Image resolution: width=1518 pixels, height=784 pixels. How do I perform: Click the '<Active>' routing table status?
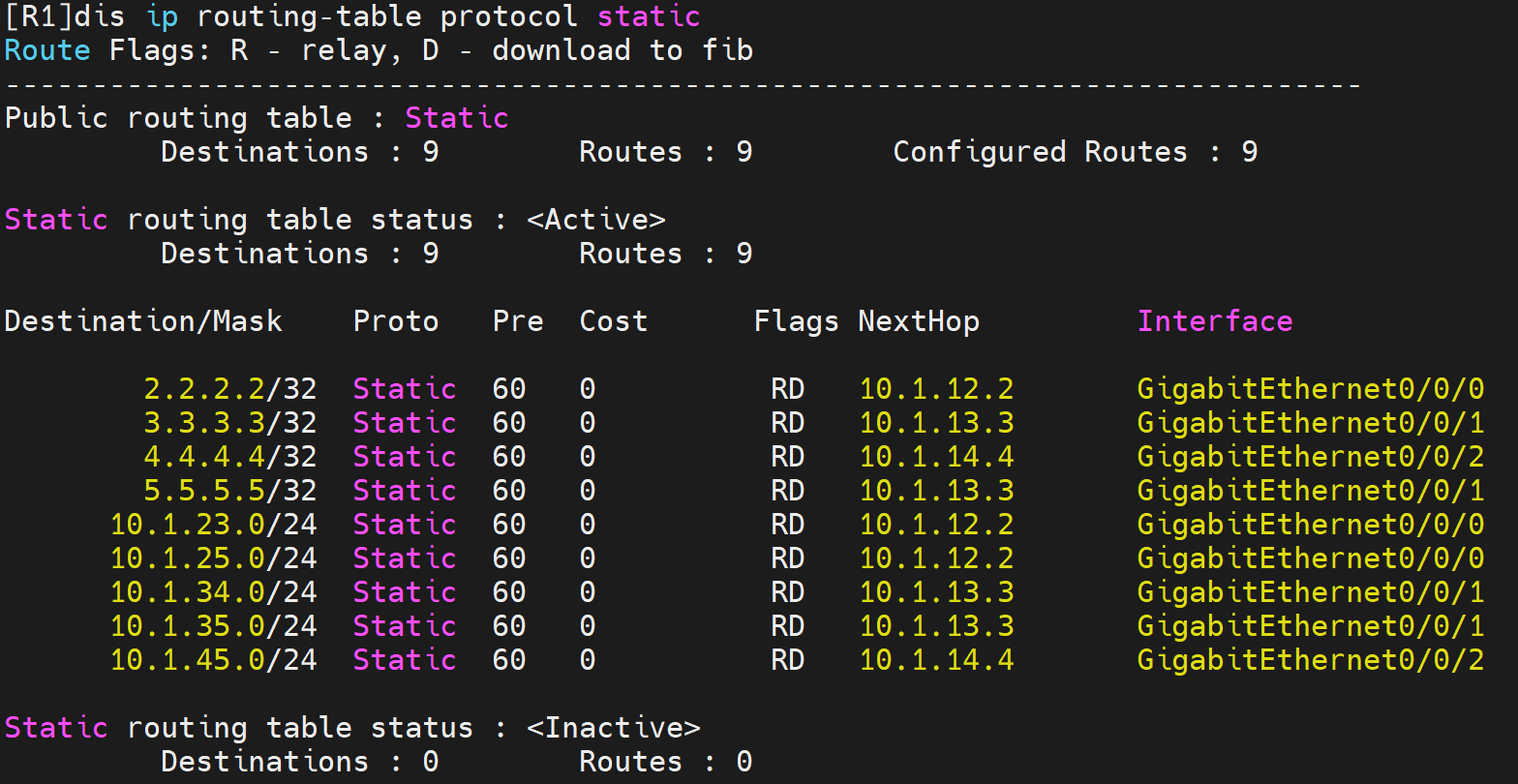(595, 220)
